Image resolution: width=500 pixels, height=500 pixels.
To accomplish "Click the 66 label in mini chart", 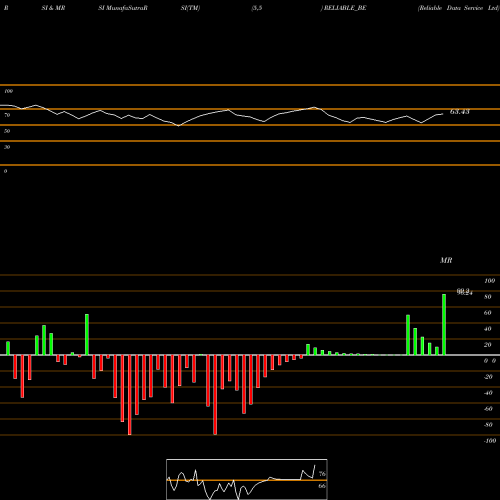I will pos(322,486).
